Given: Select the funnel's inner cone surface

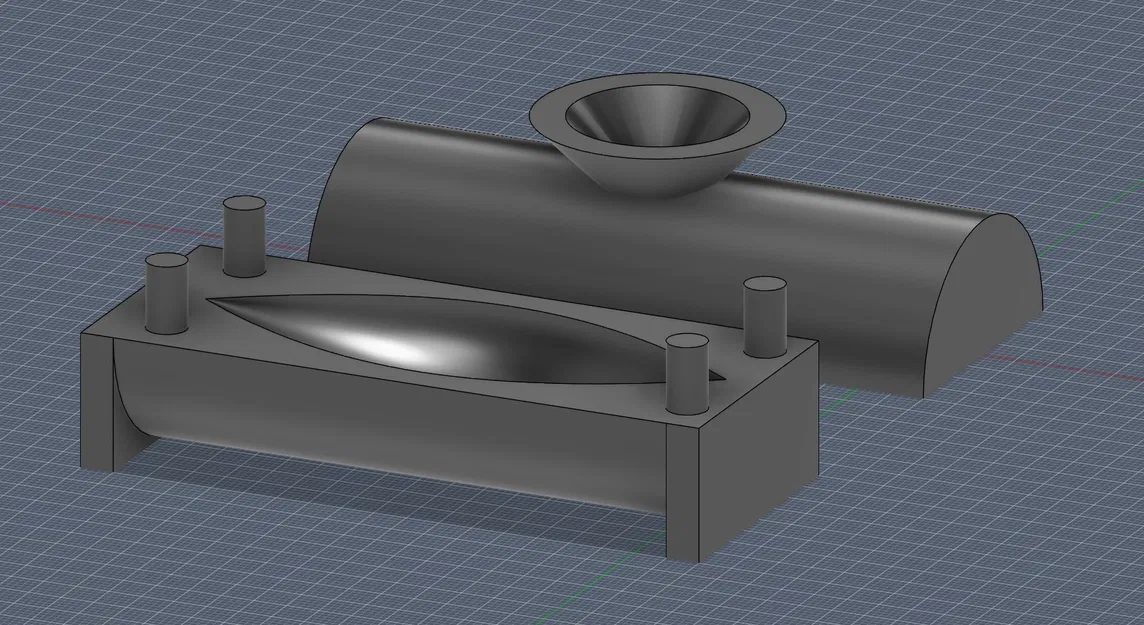Looking at the screenshot, I should point(657,114).
